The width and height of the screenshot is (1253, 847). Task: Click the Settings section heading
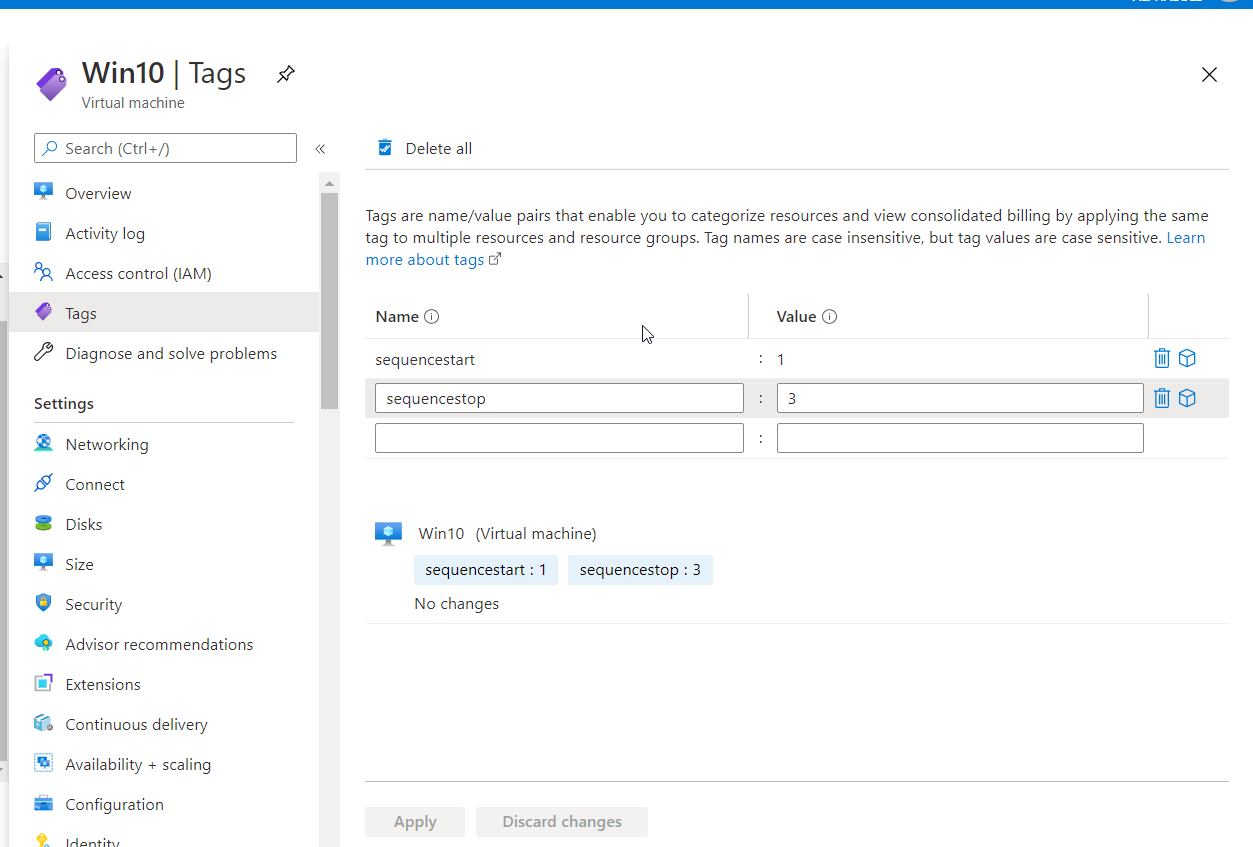coord(64,404)
